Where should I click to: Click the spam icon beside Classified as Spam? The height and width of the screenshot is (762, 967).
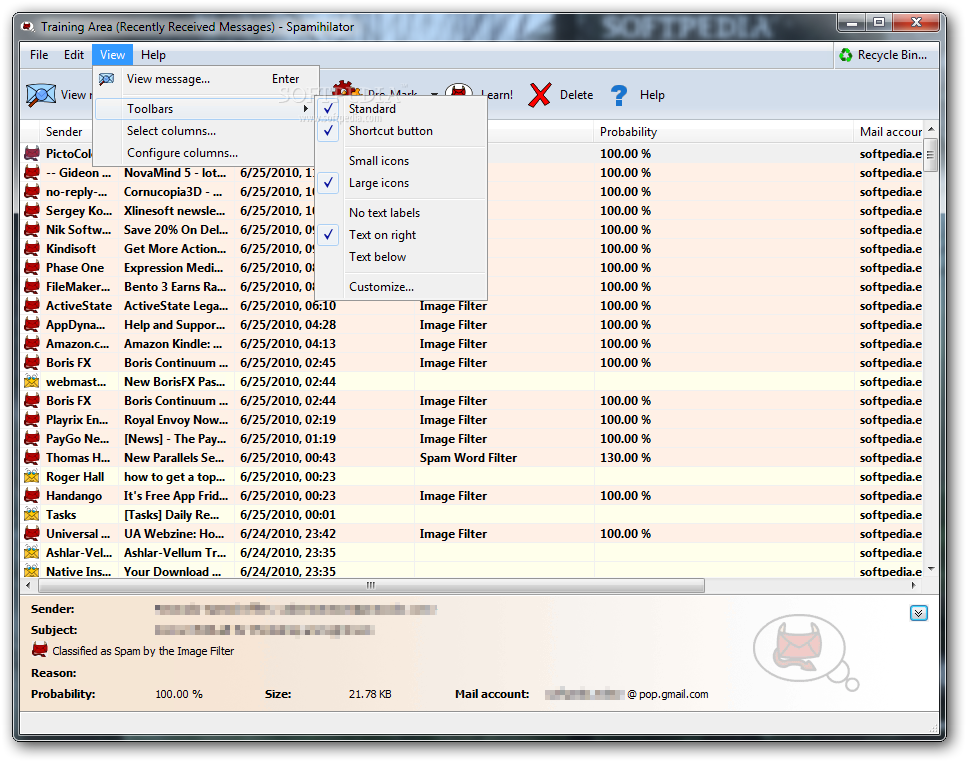coord(39,650)
